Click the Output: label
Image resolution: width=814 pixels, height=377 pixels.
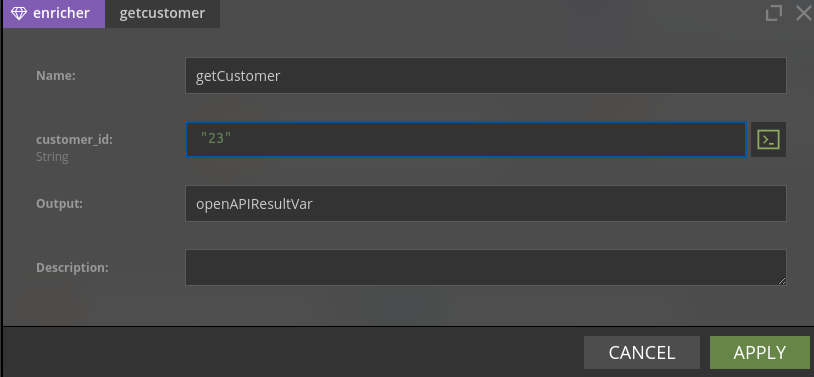[x=60, y=204]
